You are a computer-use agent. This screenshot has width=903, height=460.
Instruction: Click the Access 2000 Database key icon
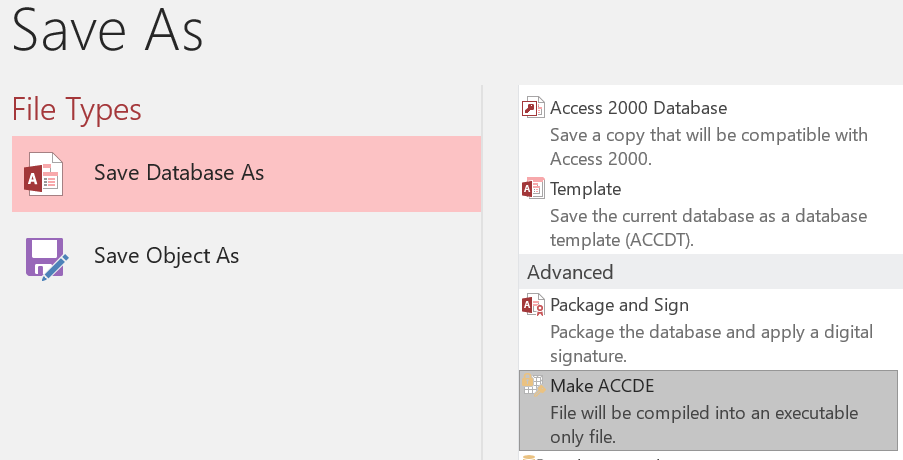pyautogui.click(x=533, y=108)
